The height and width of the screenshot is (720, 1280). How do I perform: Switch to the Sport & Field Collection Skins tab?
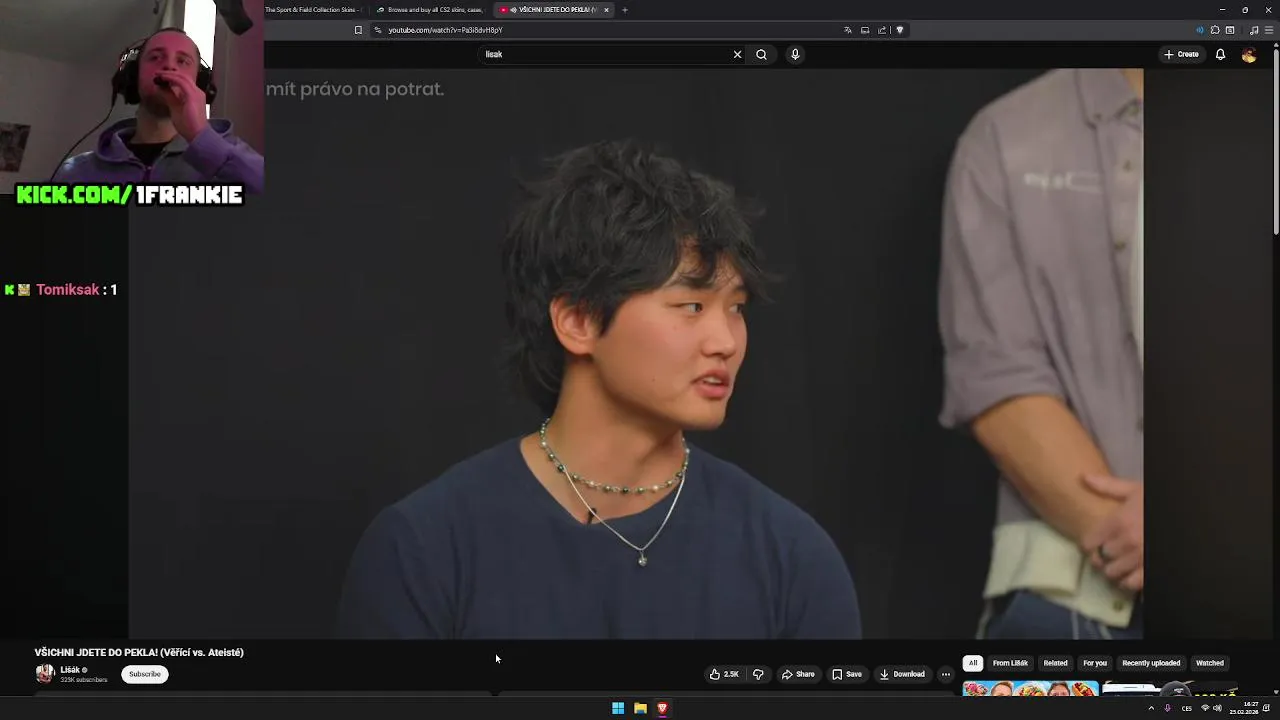(312, 10)
